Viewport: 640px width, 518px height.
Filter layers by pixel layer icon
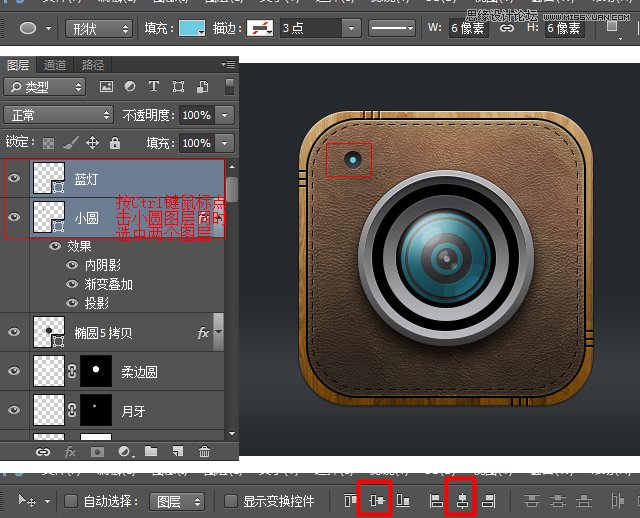click(106, 87)
